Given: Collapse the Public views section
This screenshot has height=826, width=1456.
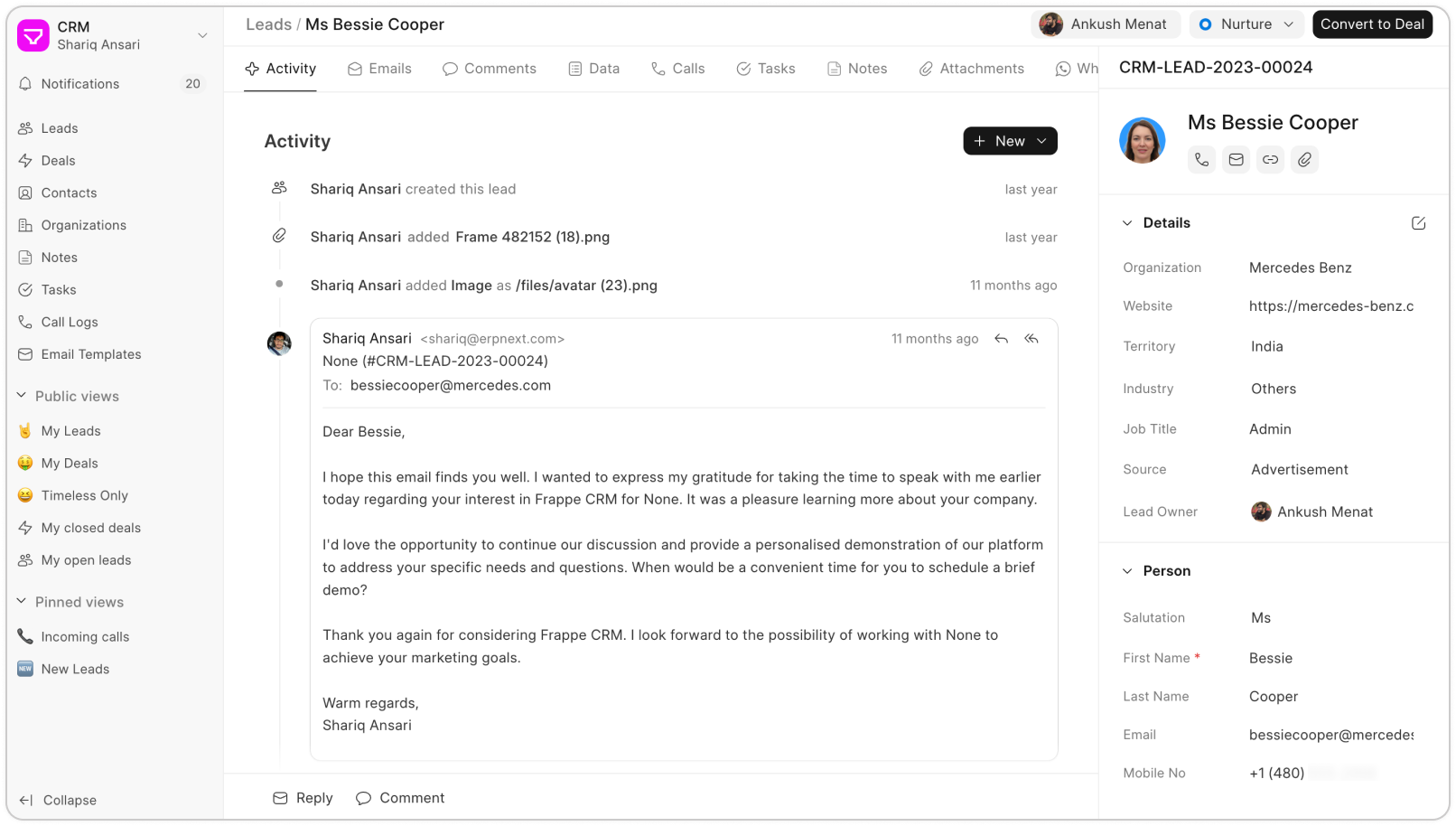Looking at the screenshot, I should (x=23, y=396).
